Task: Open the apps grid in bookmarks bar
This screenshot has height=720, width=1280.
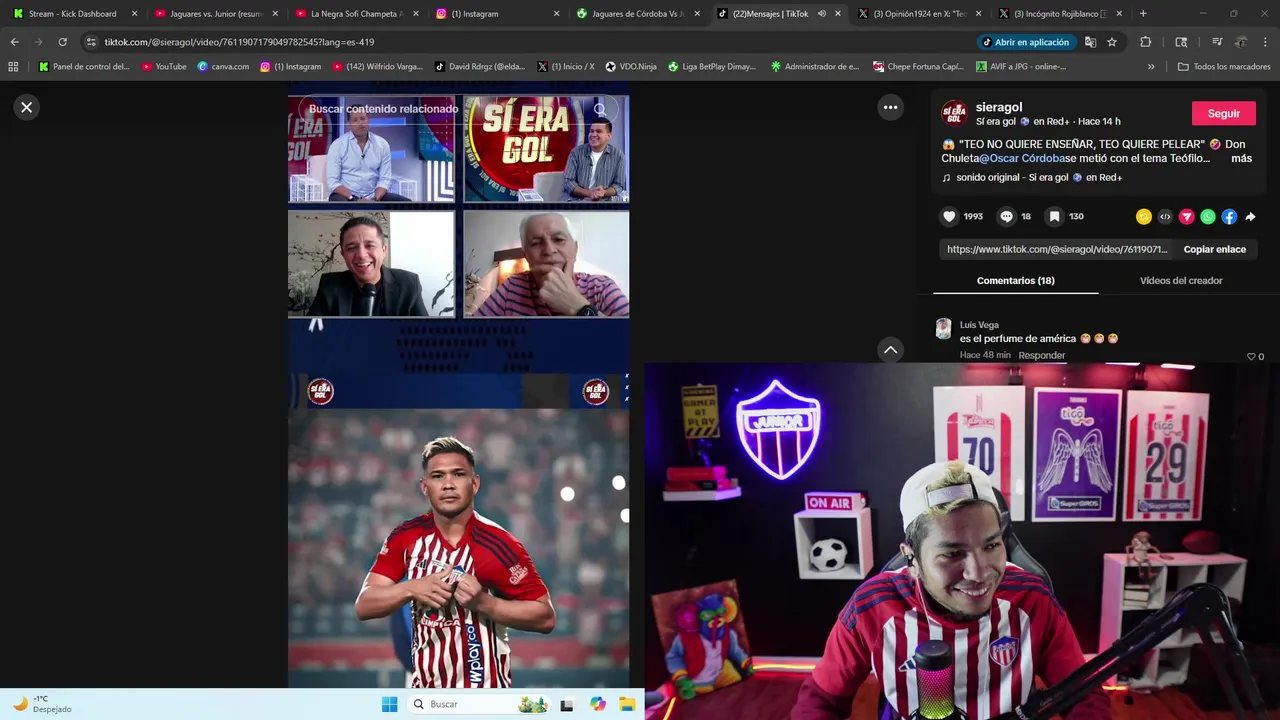Action: coord(13,67)
